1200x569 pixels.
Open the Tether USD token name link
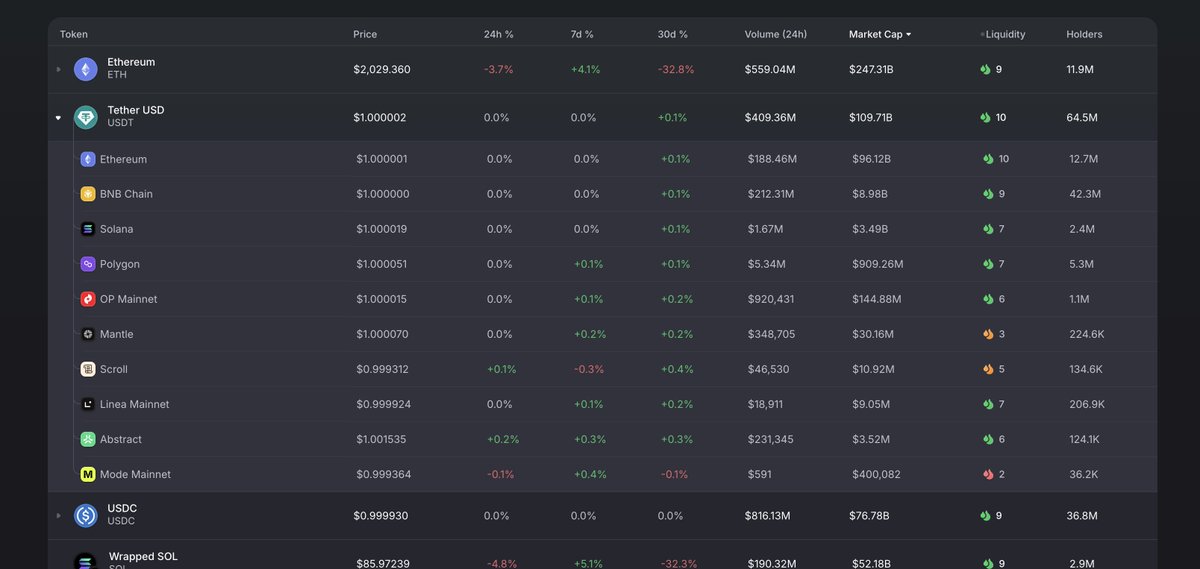pyautogui.click(x=136, y=110)
